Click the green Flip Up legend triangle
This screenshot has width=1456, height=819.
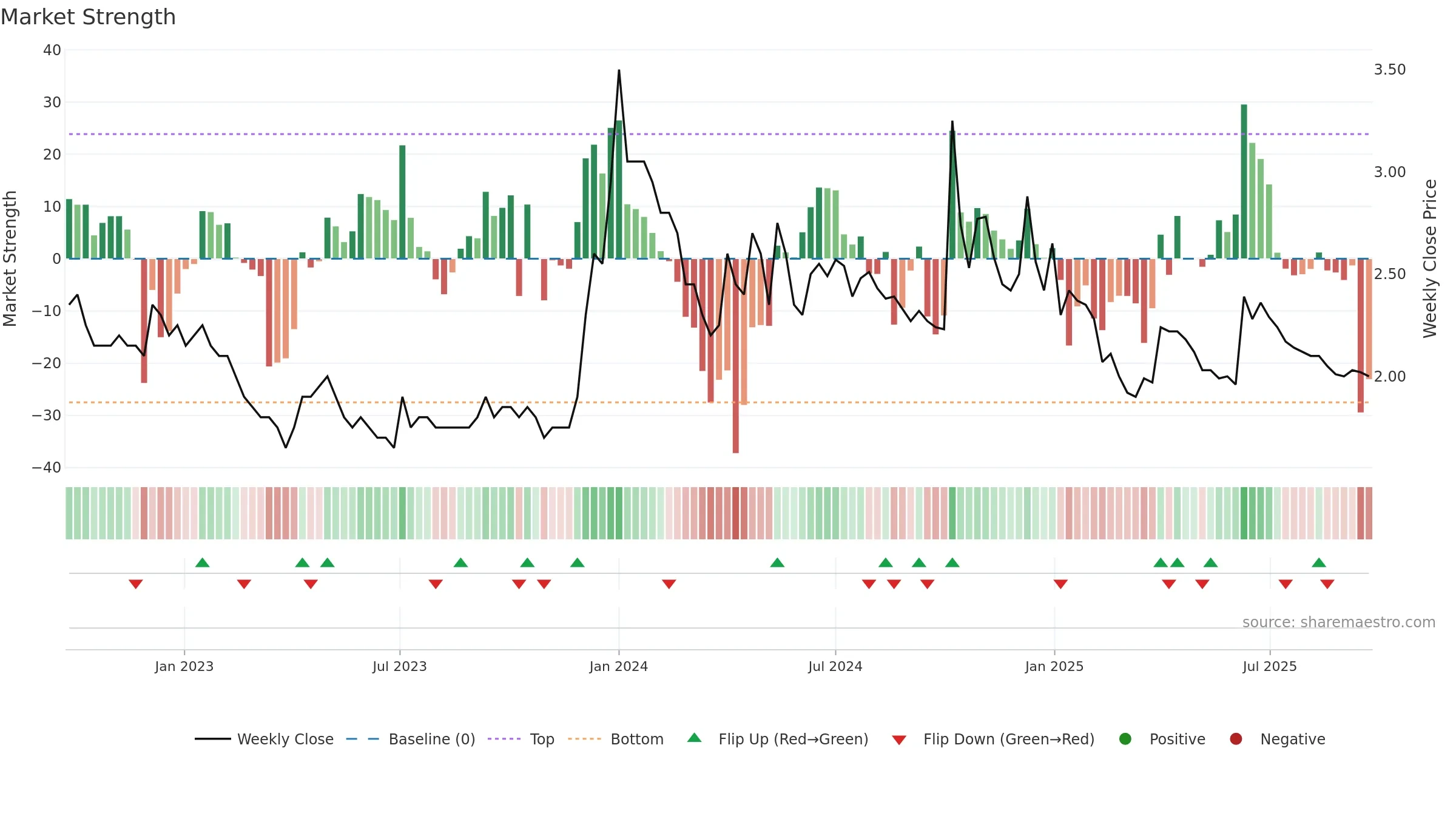pyautogui.click(x=695, y=738)
